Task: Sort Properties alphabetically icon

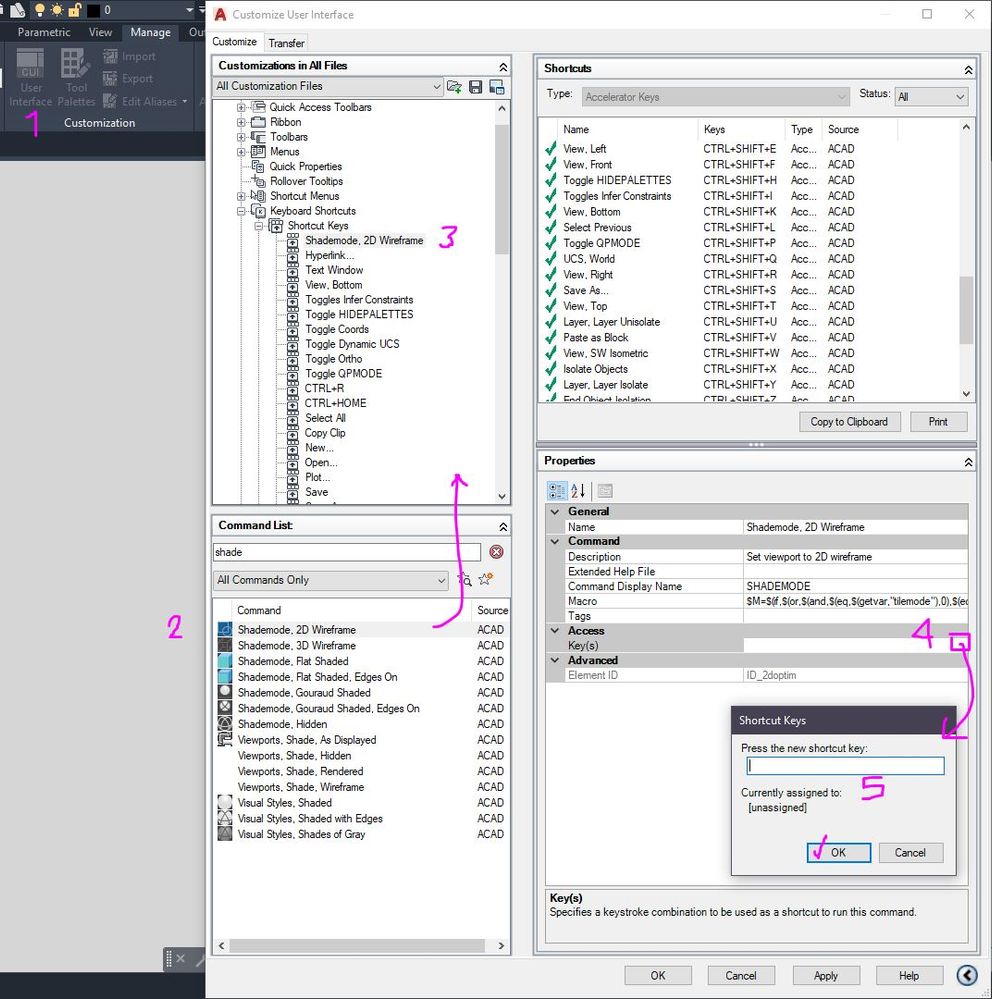Action: point(579,491)
